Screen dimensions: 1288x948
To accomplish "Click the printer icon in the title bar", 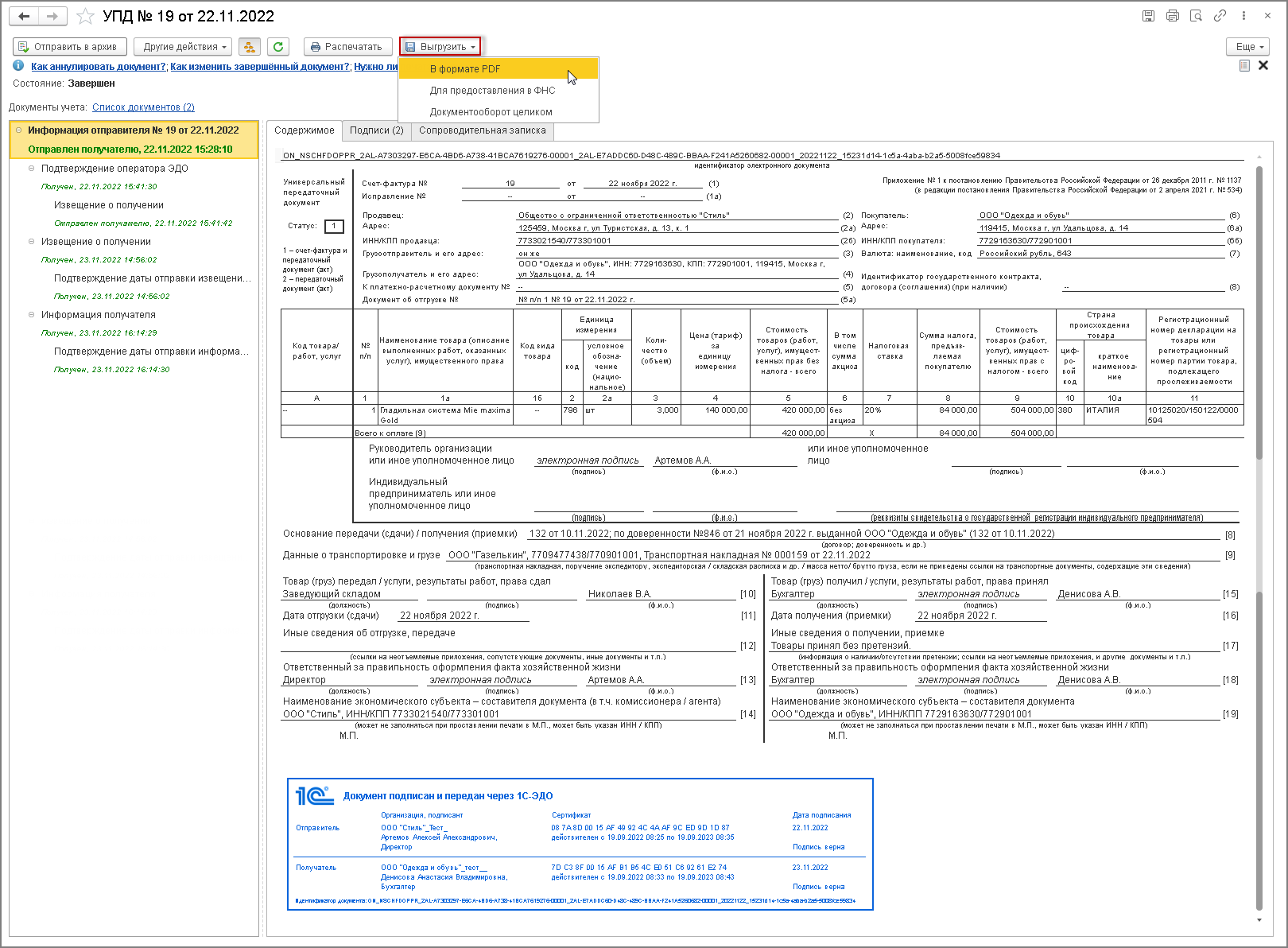I will (x=1172, y=16).
